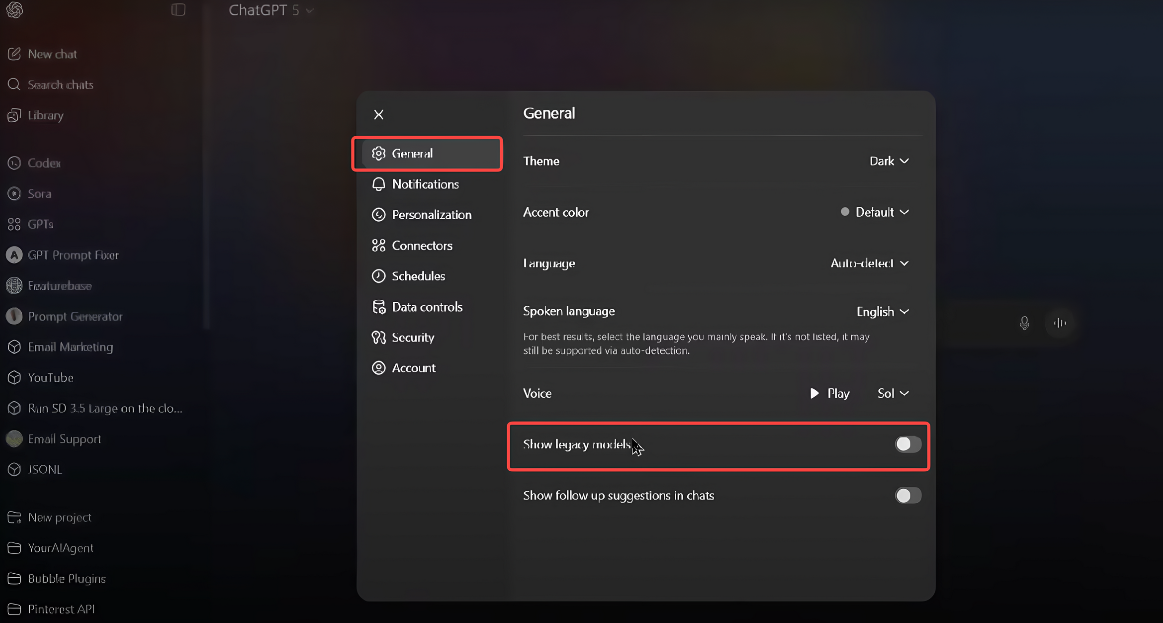Open the Spoken language selector
This screenshot has width=1163, height=623.
(x=881, y=311)
